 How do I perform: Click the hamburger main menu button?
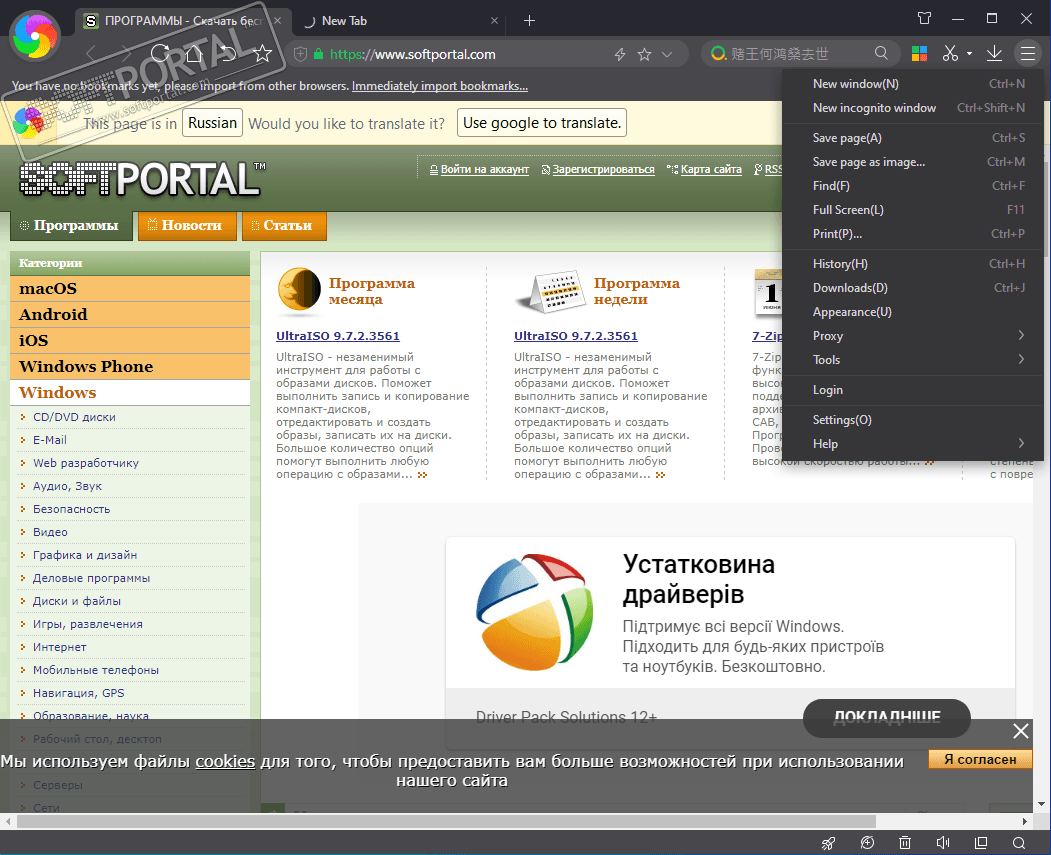tap(1028, 54)
